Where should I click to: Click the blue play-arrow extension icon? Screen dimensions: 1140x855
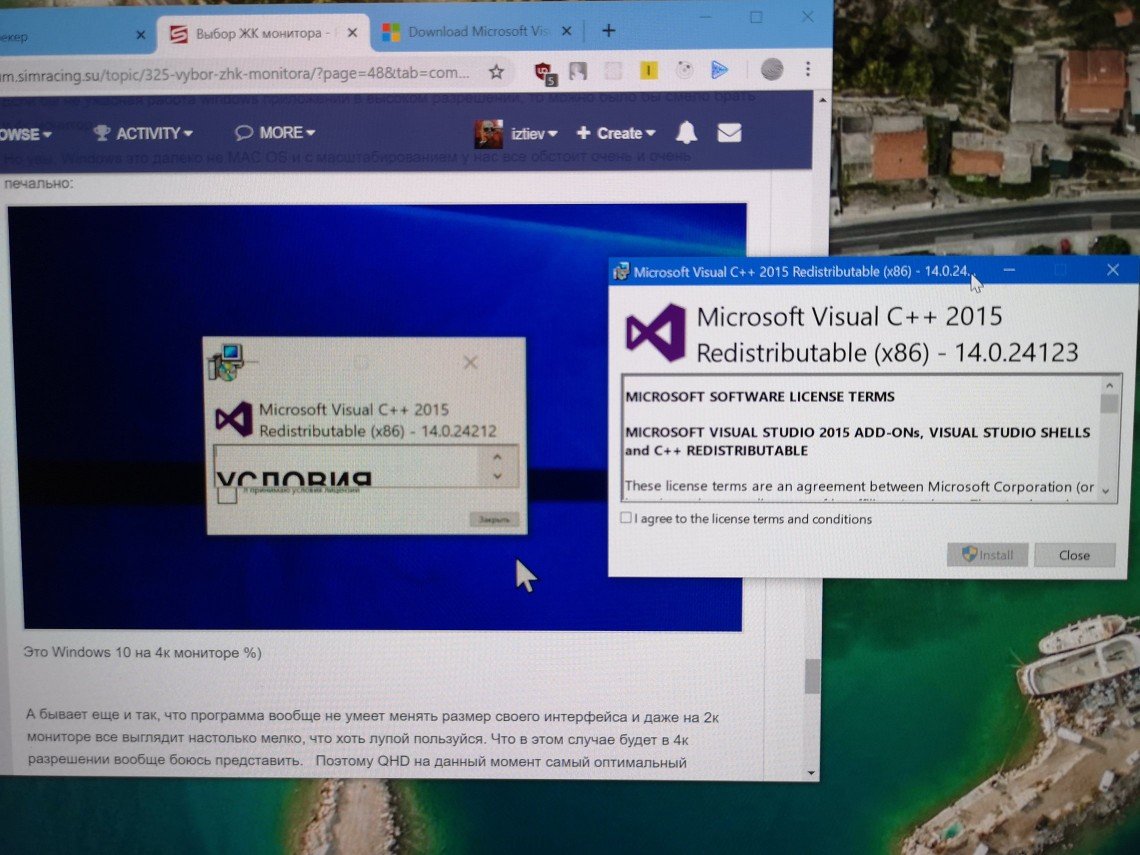719,69
